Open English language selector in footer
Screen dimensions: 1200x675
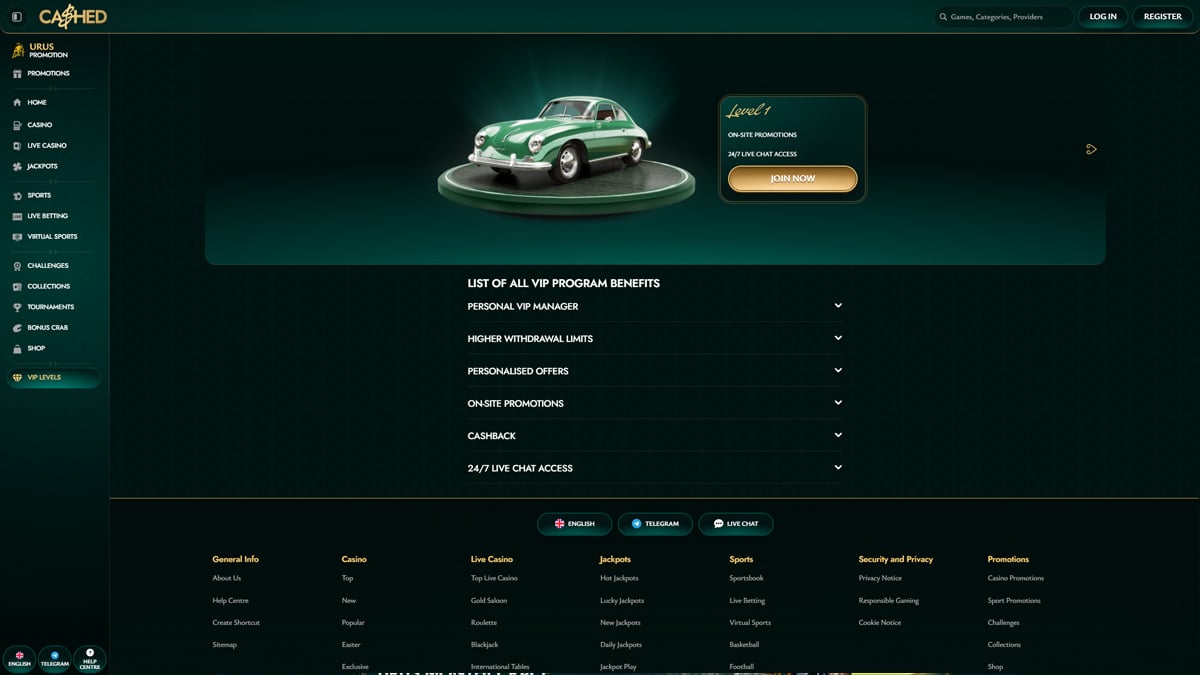[573, 524]
